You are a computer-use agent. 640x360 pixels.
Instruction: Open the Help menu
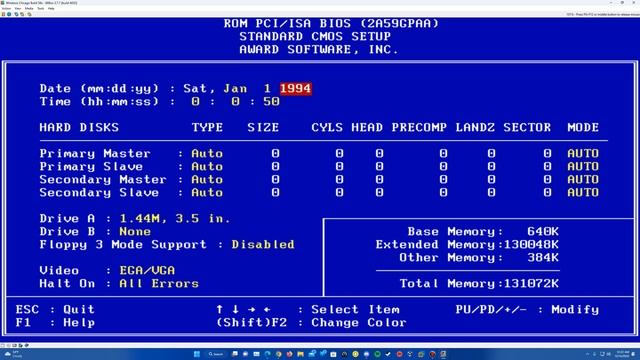tap(51, 8)
